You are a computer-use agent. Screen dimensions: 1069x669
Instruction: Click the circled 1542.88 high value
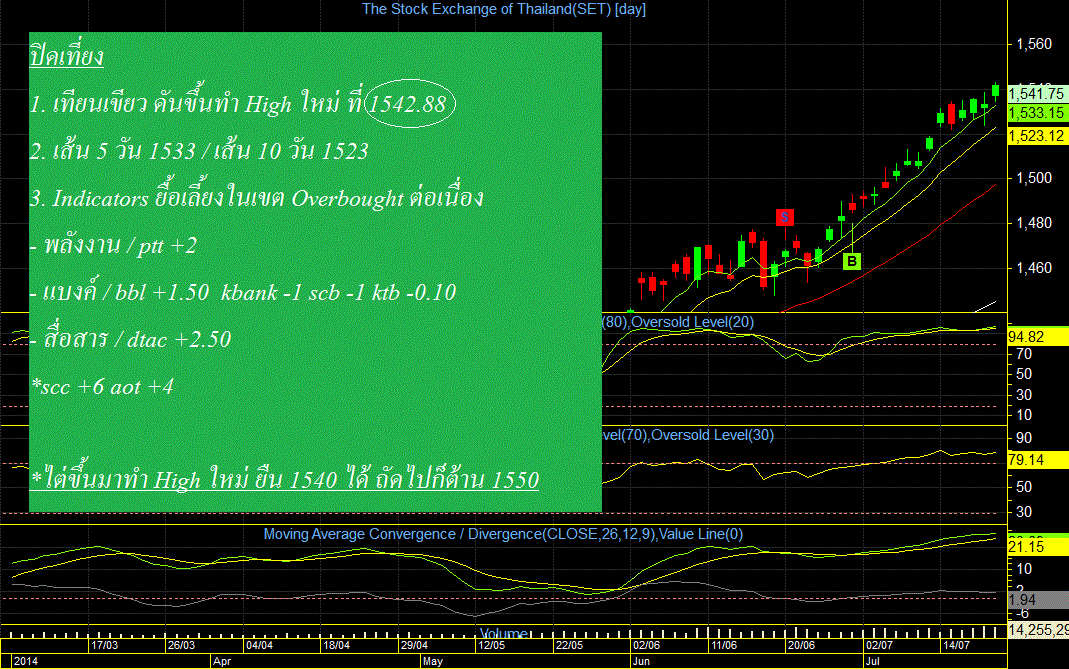tap(409, 104)
